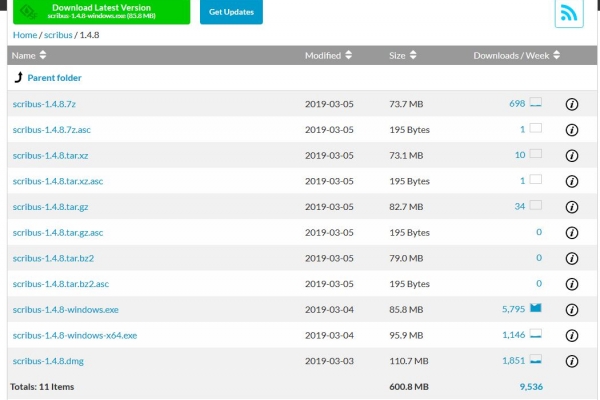Viewport: 600px width, 400px height.
Task: Show info for scribus-1.4.8.tar.xz
Action: point(572,155)
